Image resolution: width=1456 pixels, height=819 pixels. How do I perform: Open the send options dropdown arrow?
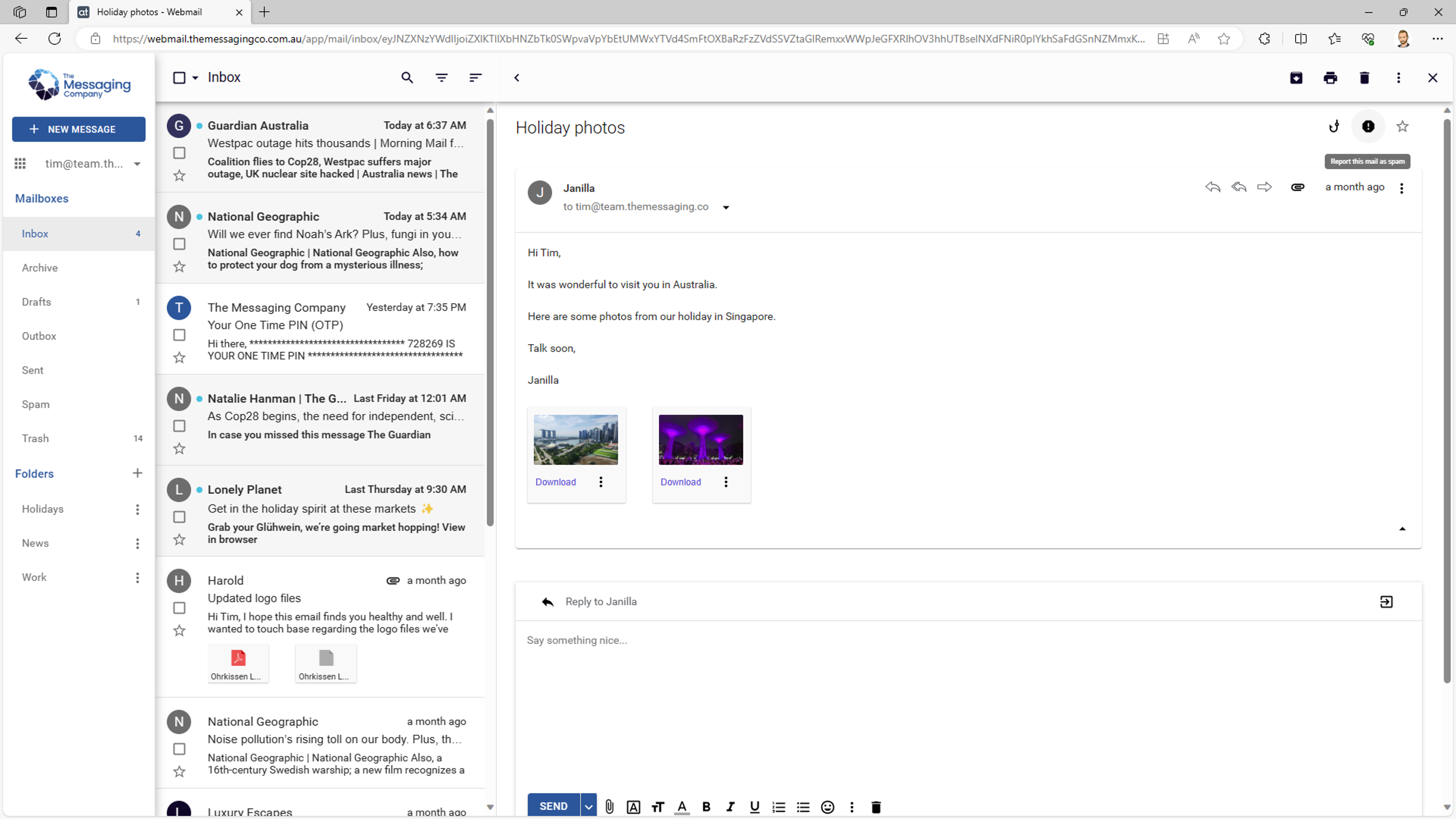click(x=588, y=807)
